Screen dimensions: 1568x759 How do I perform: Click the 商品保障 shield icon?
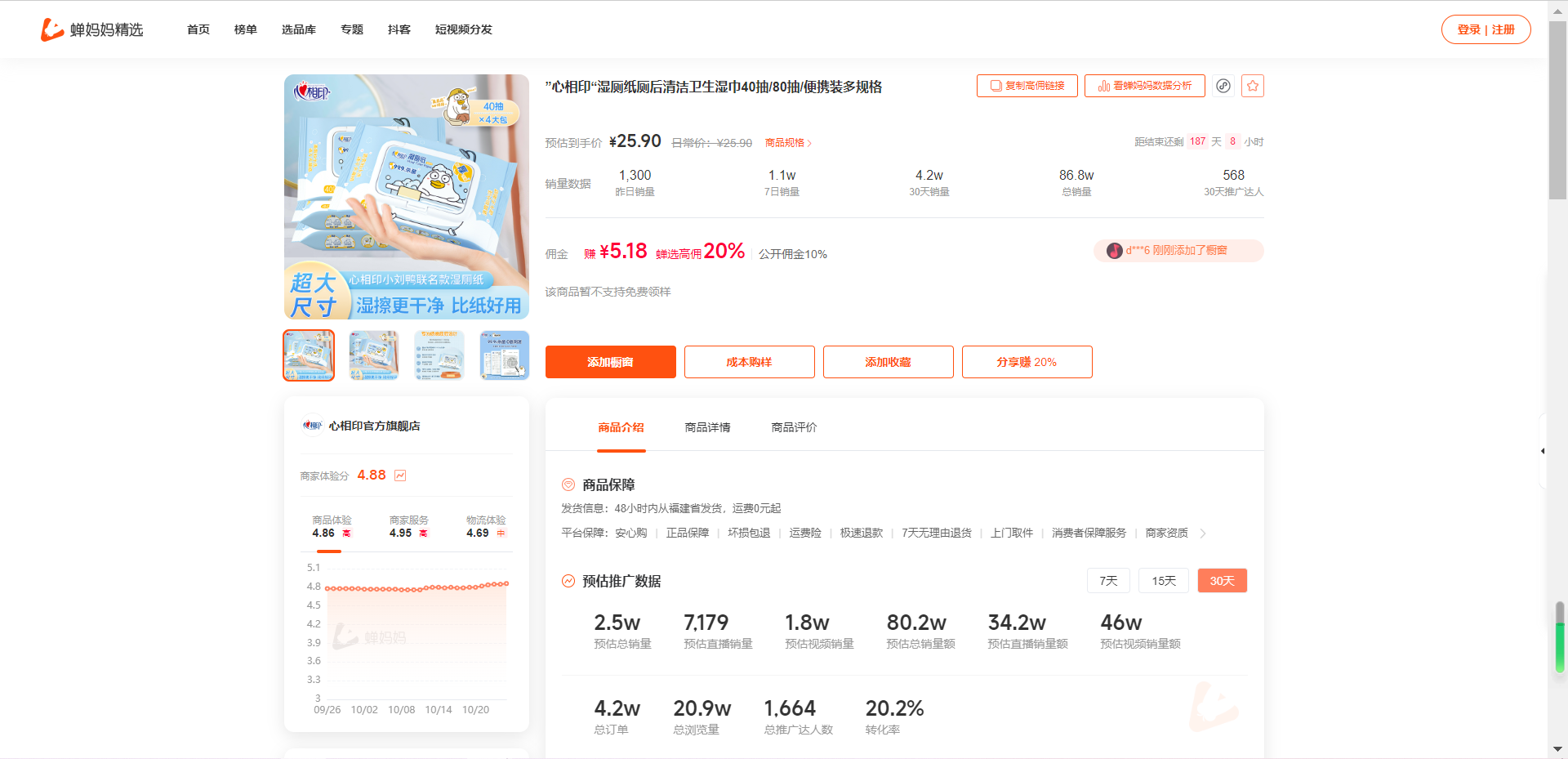pos(568,484)
